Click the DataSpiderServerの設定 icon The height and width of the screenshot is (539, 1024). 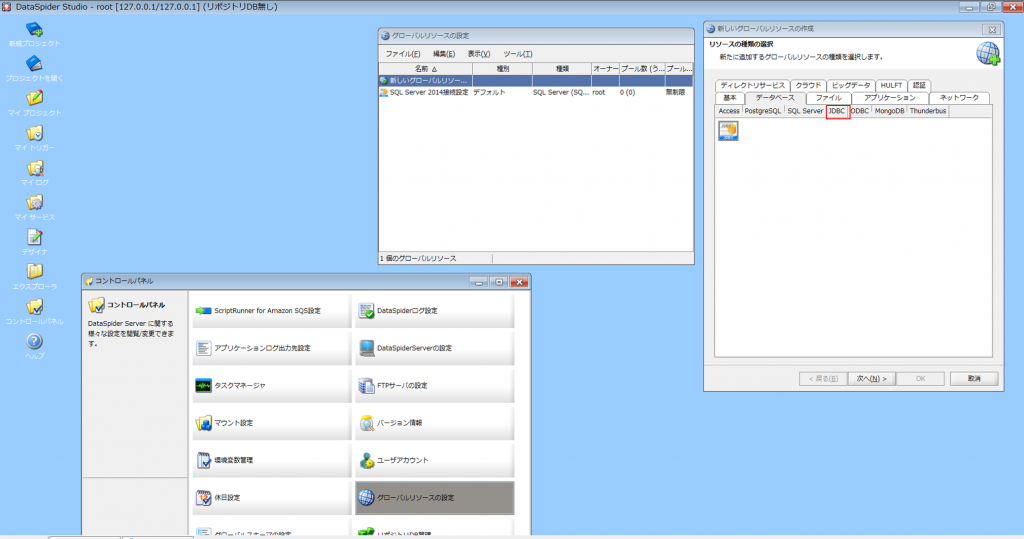click(x=366, y=348)
